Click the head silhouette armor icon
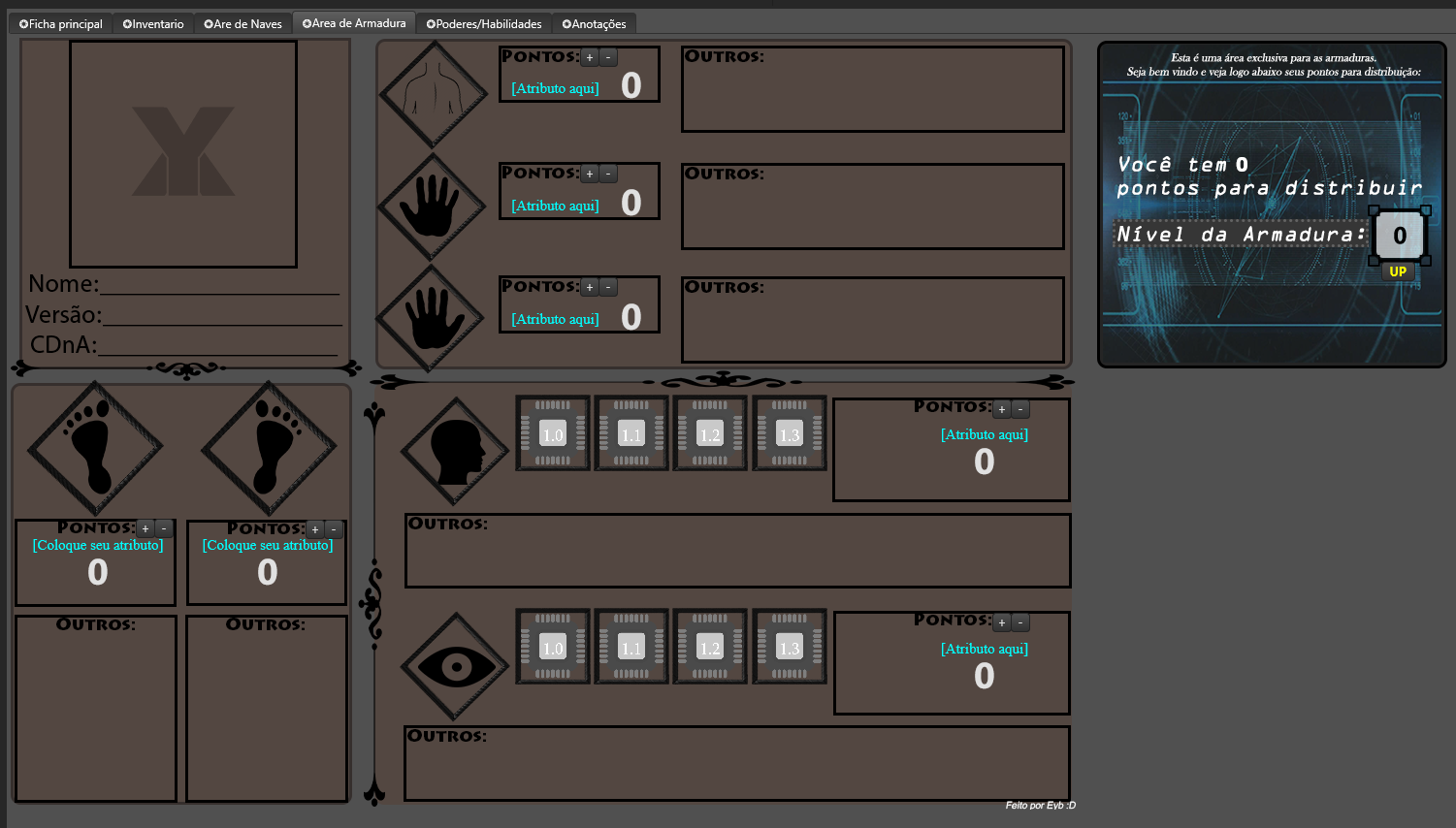Image resolution: width=1456 pixels, height=828 pixels. 455,452
